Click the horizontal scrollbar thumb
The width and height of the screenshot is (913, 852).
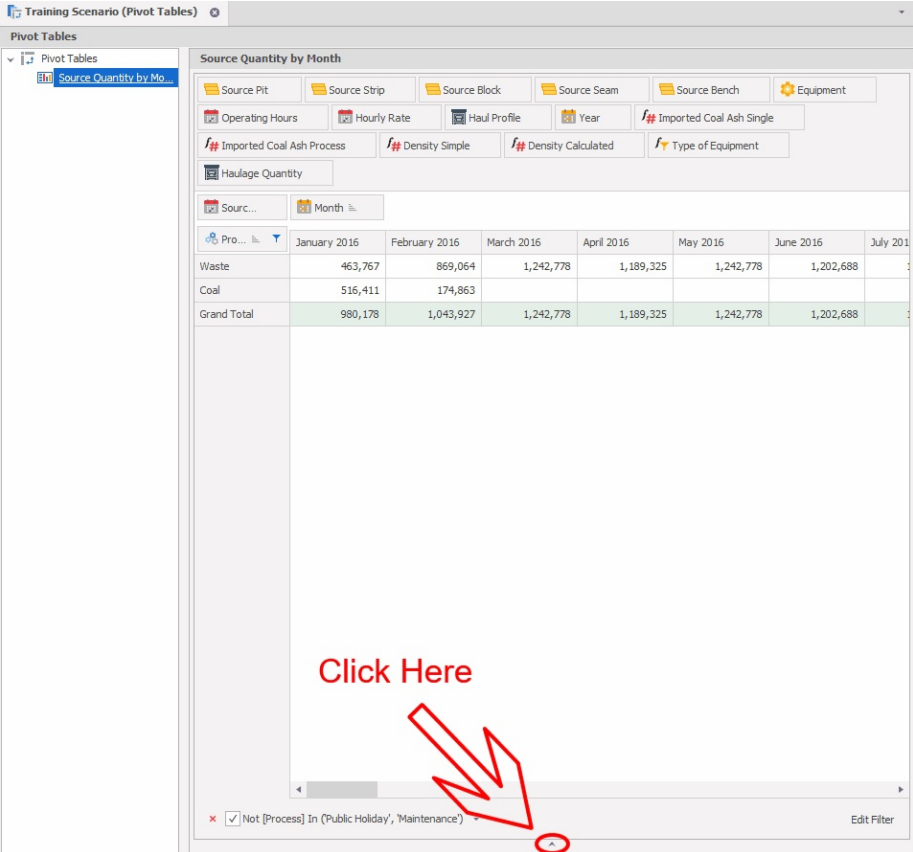342,790
